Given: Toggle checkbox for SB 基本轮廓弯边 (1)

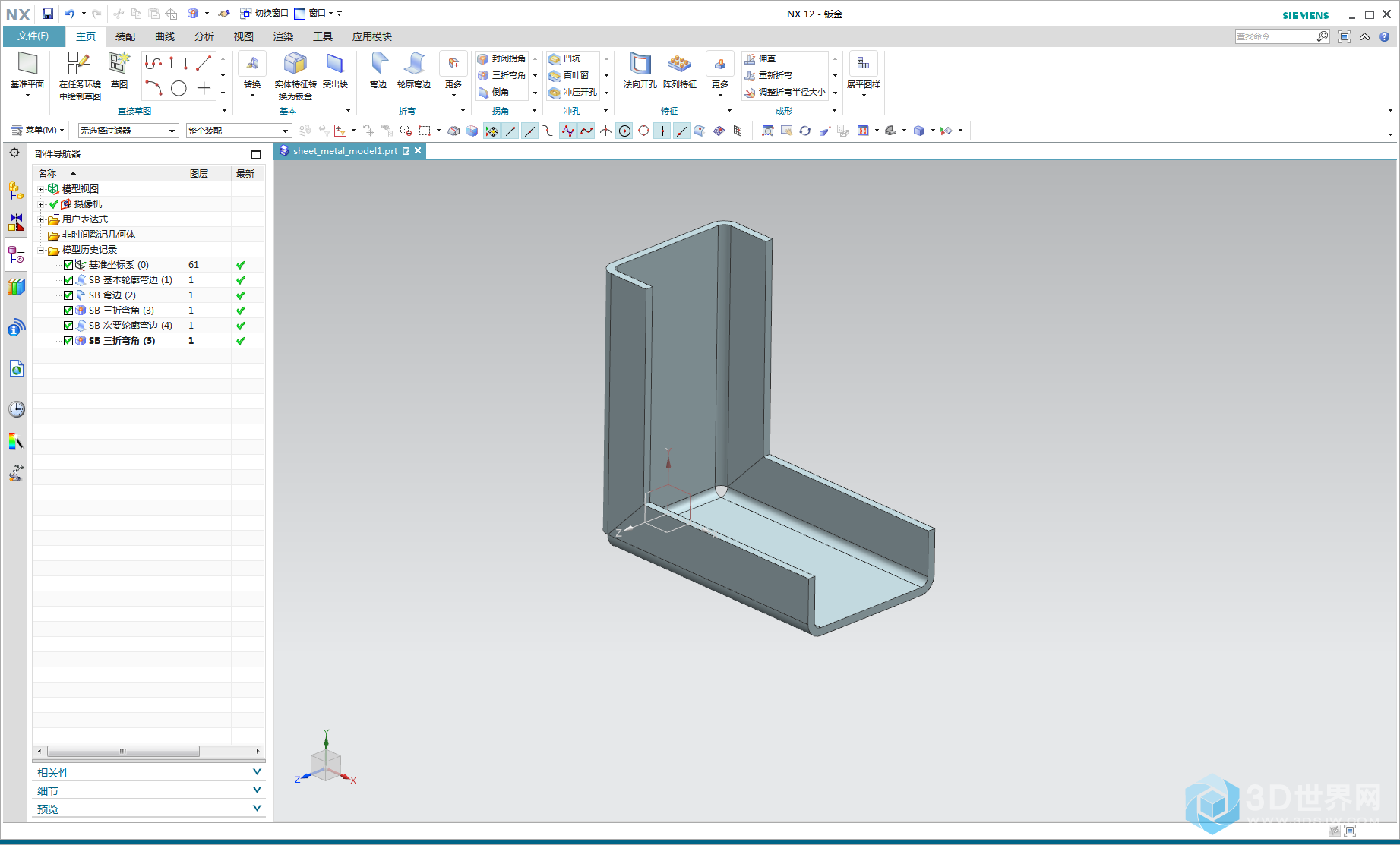Looking at the screenshot, I should (68, 280).
